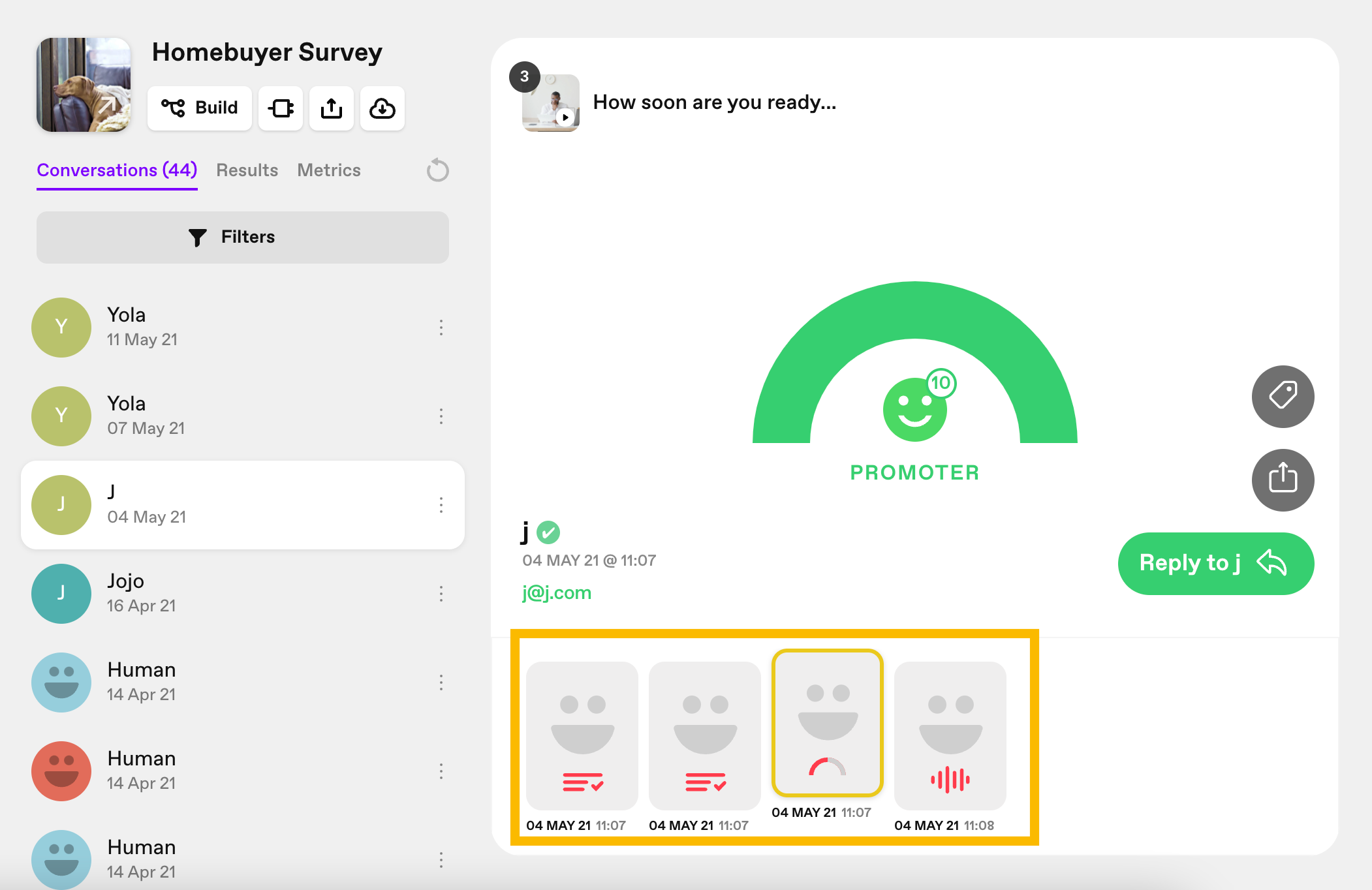Select the highlighted NPS gauge response card
The width and height of the screenshot is (1372, 890).
coord(828,723)
